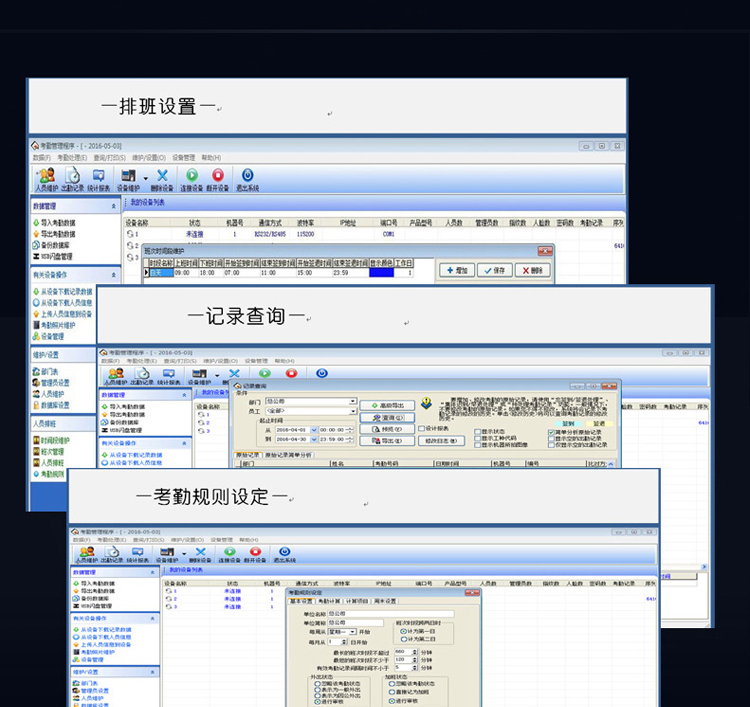Collapse 有关设备操作 panel in top window
The image size is (750, 707).
pyautogui.click(x=113, y=275)
